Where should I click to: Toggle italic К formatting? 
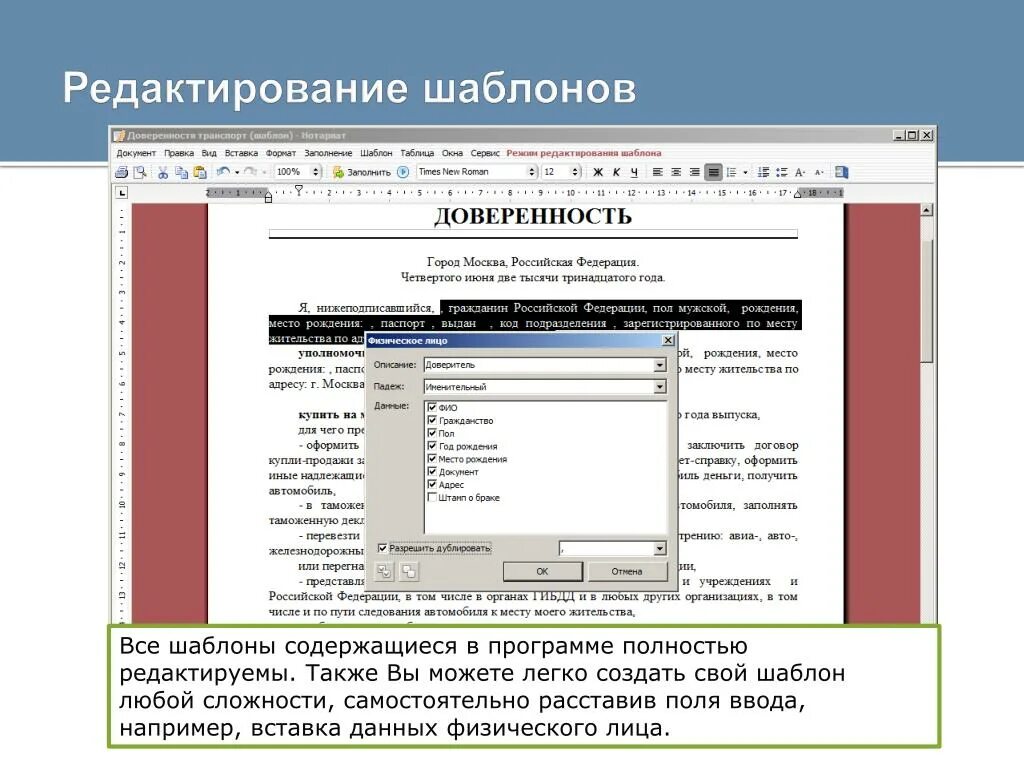[x=616, y=172]
